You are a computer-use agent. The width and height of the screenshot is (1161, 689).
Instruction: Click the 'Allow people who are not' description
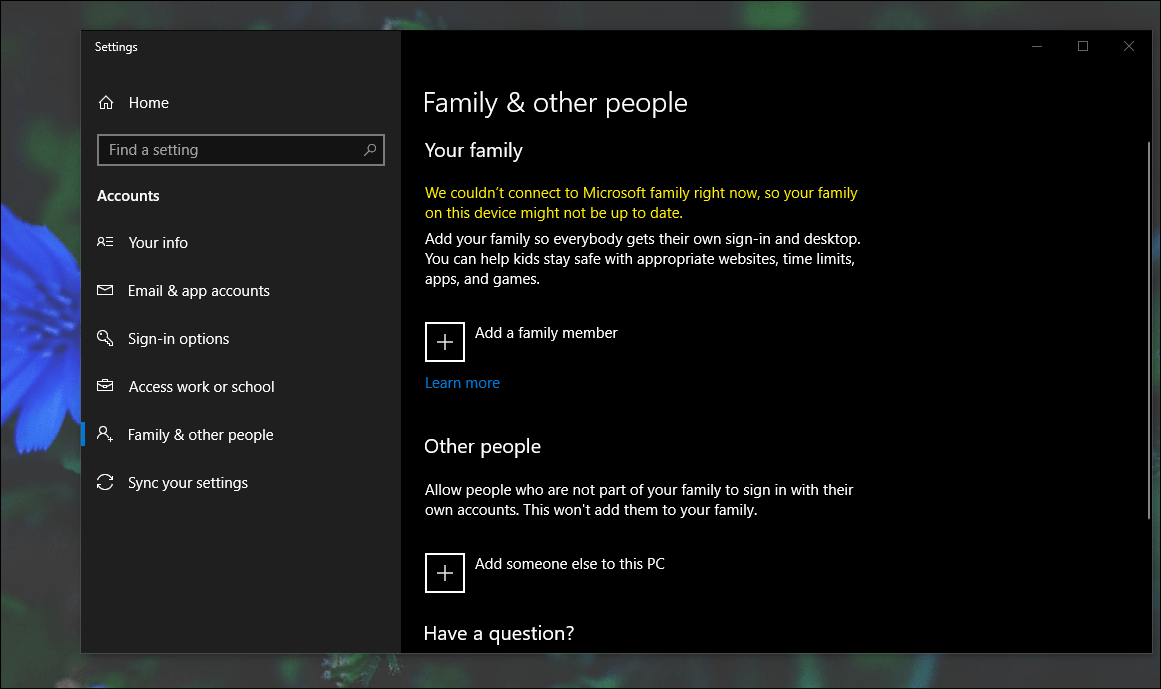pyautogui.click(x=639, y=500)
